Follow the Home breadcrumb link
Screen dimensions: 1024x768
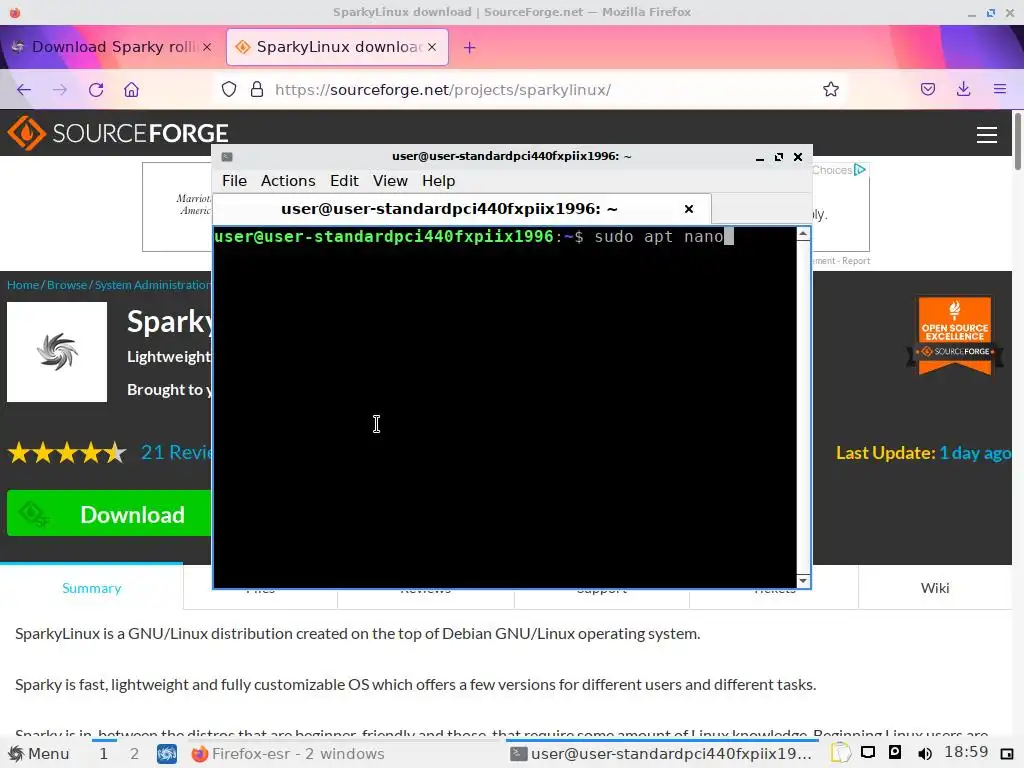tap(23, 285)
